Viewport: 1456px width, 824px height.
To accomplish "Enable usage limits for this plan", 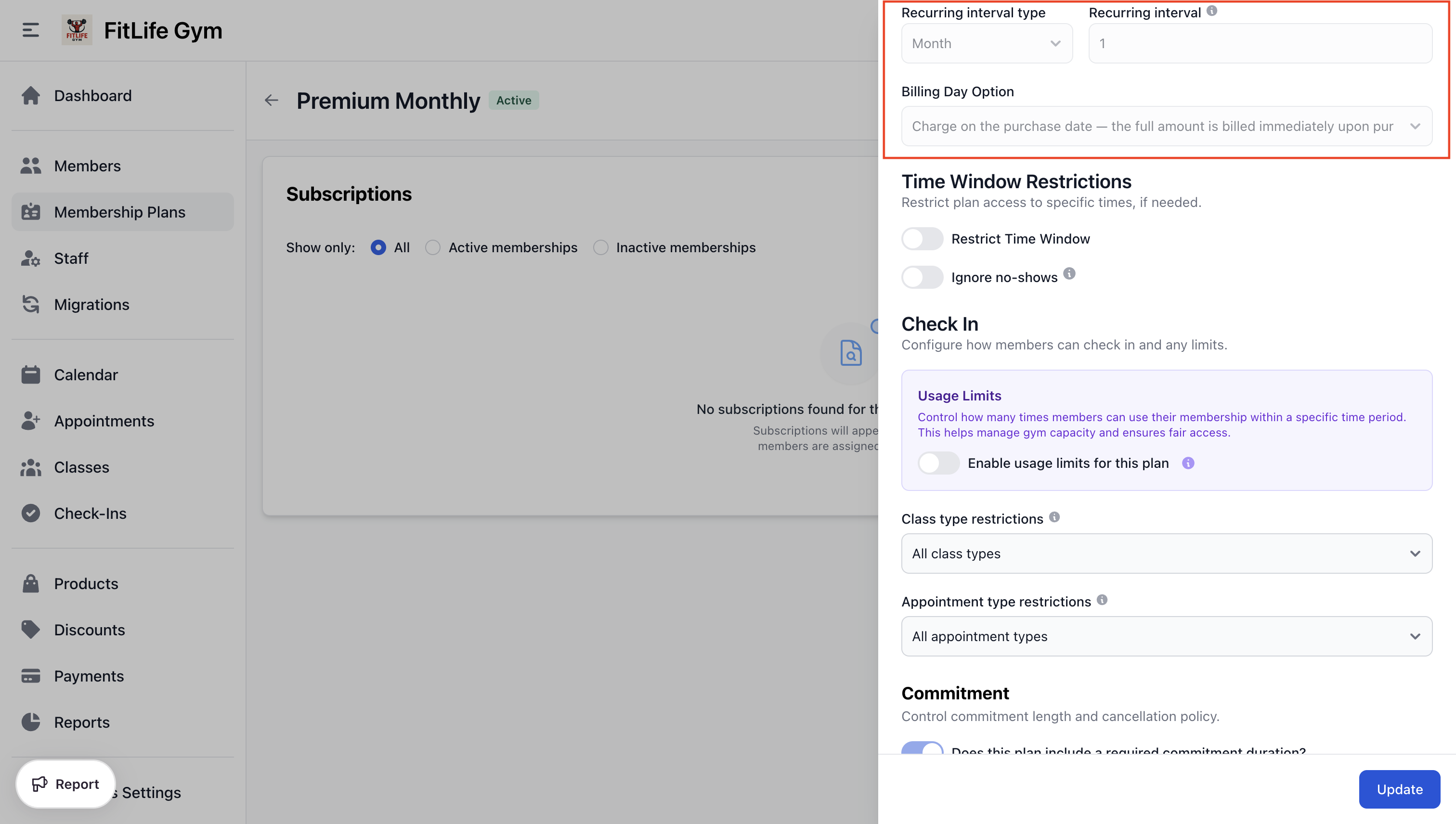I will tap(937, 463).
